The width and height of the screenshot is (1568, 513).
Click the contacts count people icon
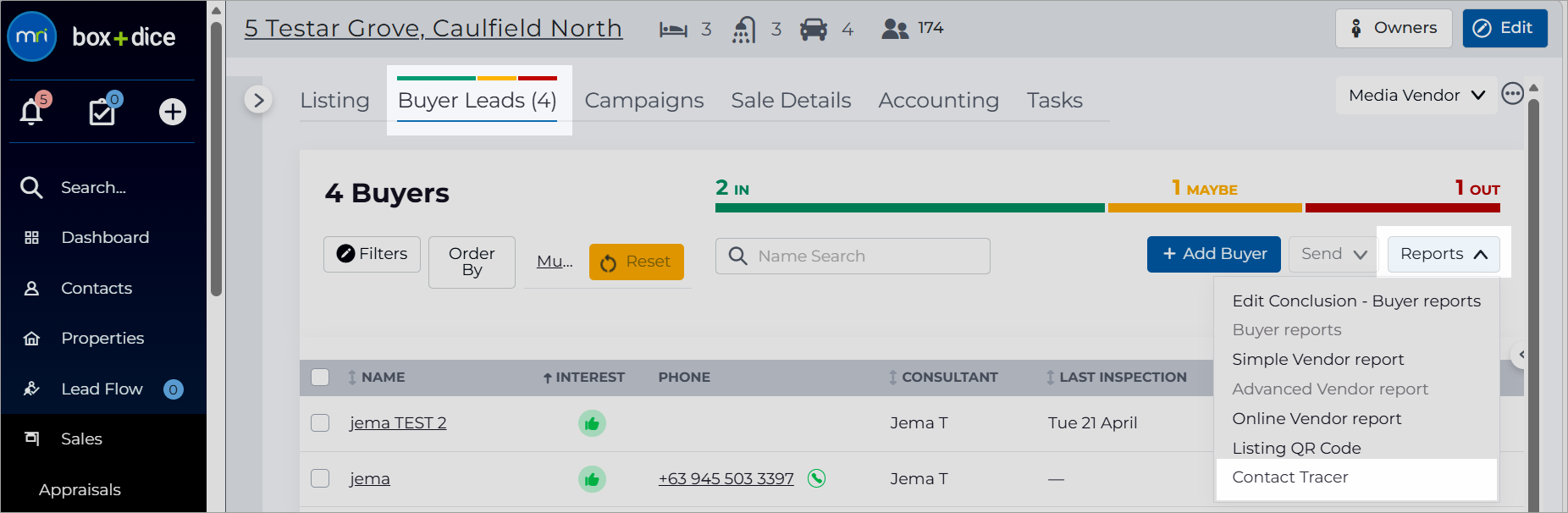(895, 30)
